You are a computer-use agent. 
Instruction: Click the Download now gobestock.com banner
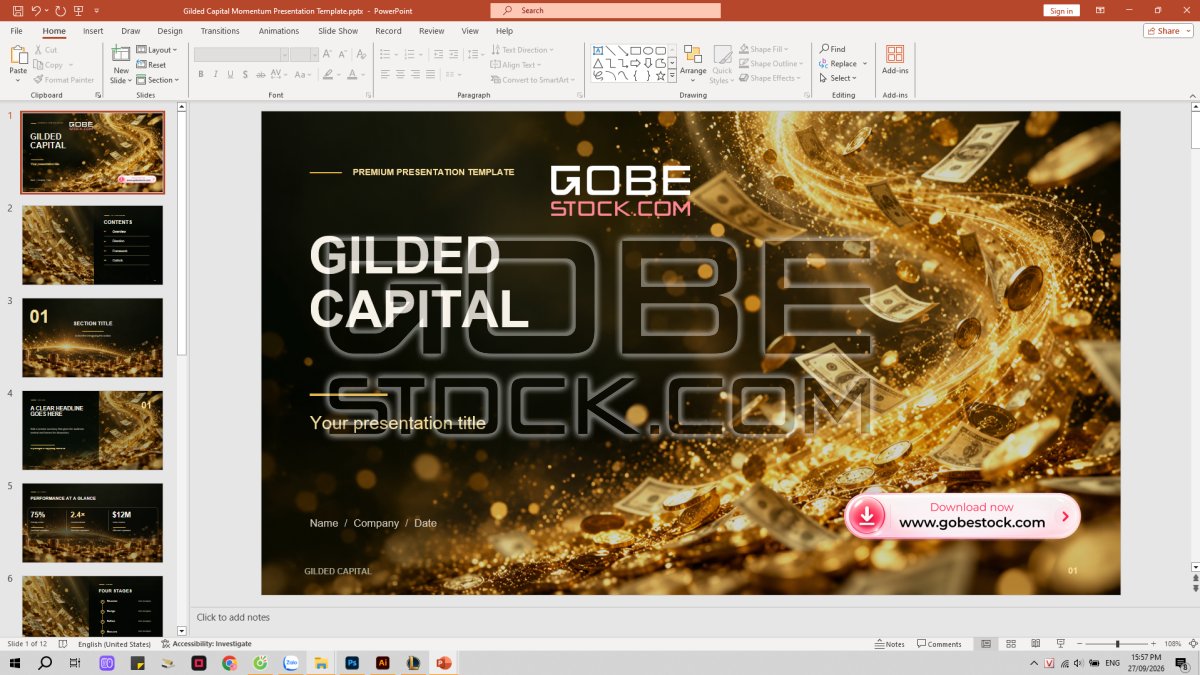point(962,516)
